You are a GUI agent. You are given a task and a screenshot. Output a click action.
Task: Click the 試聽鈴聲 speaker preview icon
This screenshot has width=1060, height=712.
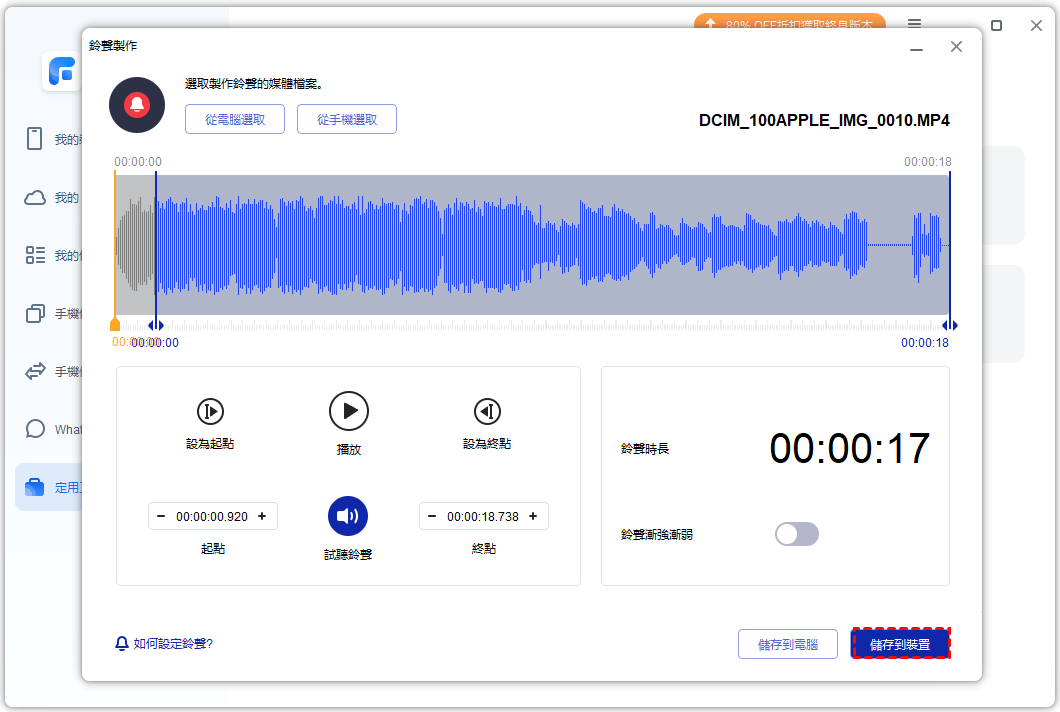[x=348, y=516]
